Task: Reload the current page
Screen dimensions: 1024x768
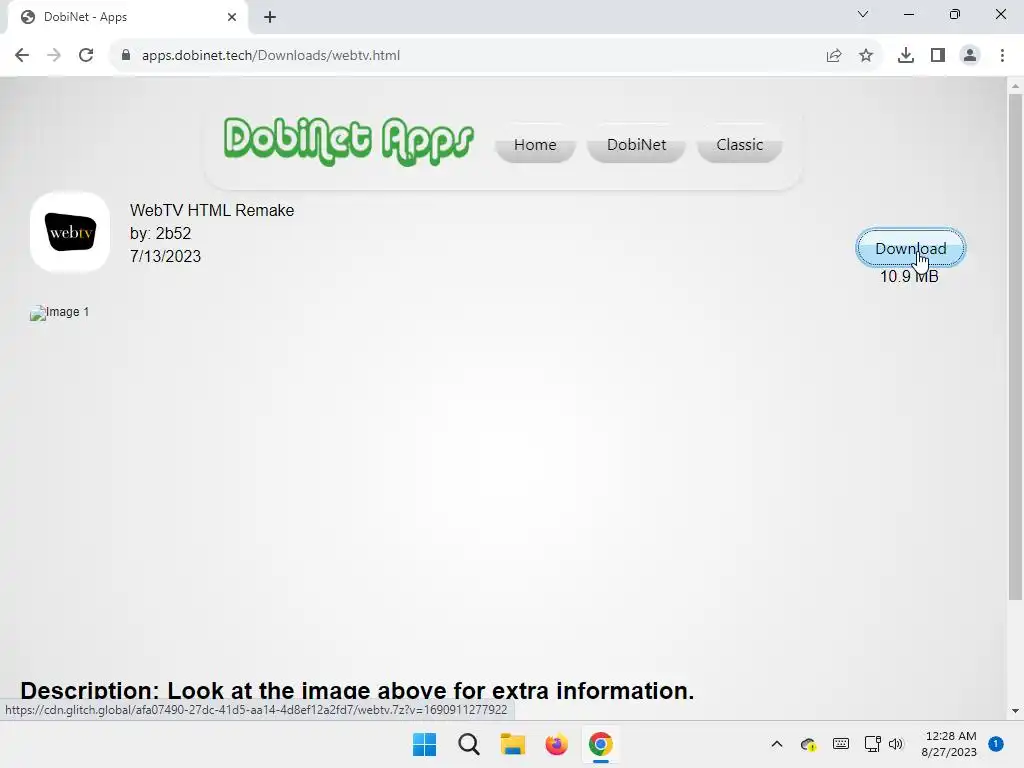Action: point(86,55)
